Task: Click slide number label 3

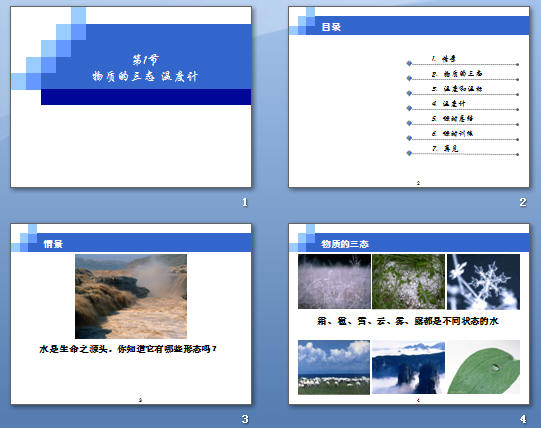Action: point(245,419)
